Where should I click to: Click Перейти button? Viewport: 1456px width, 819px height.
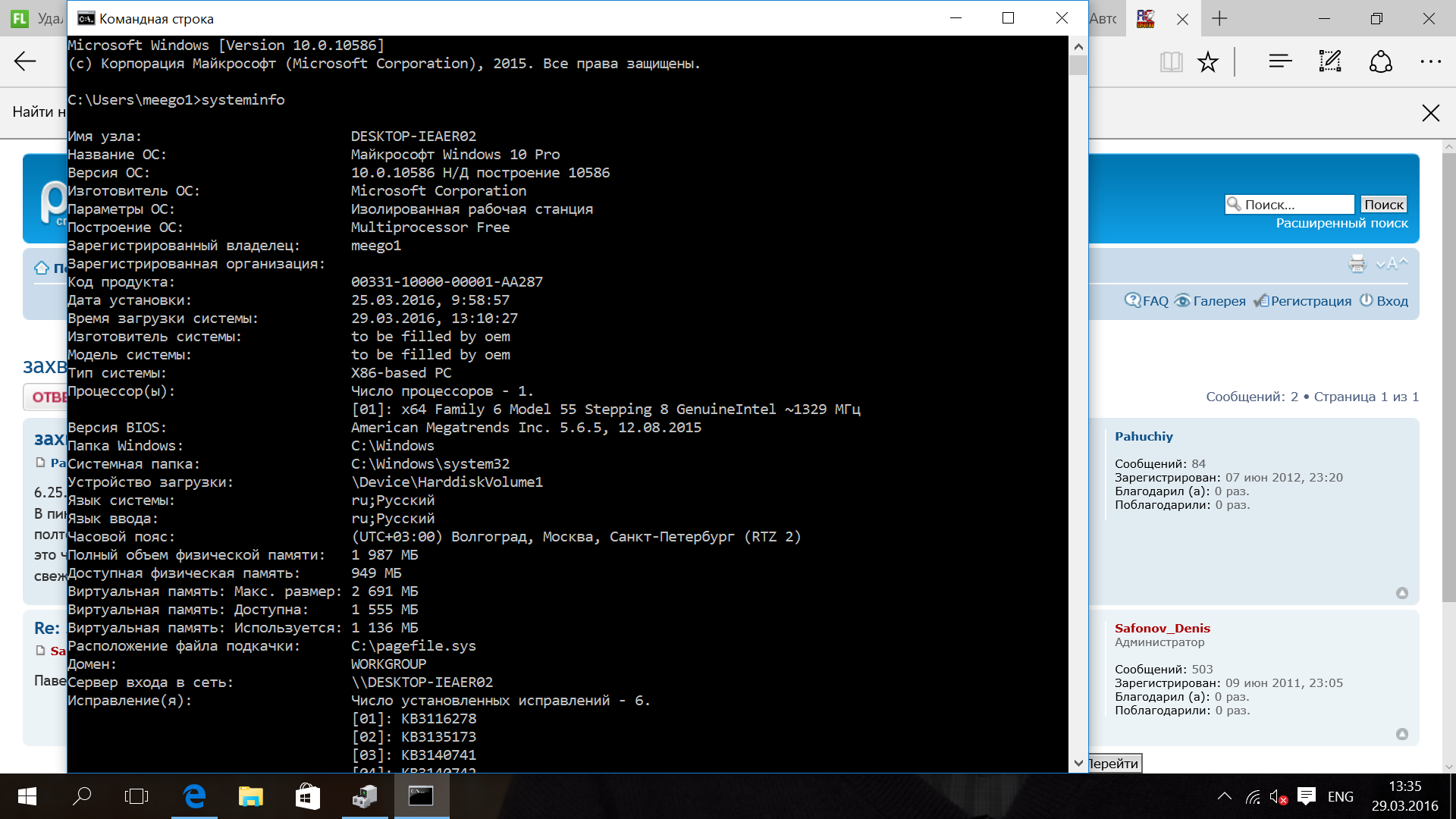pos(1114,763)
